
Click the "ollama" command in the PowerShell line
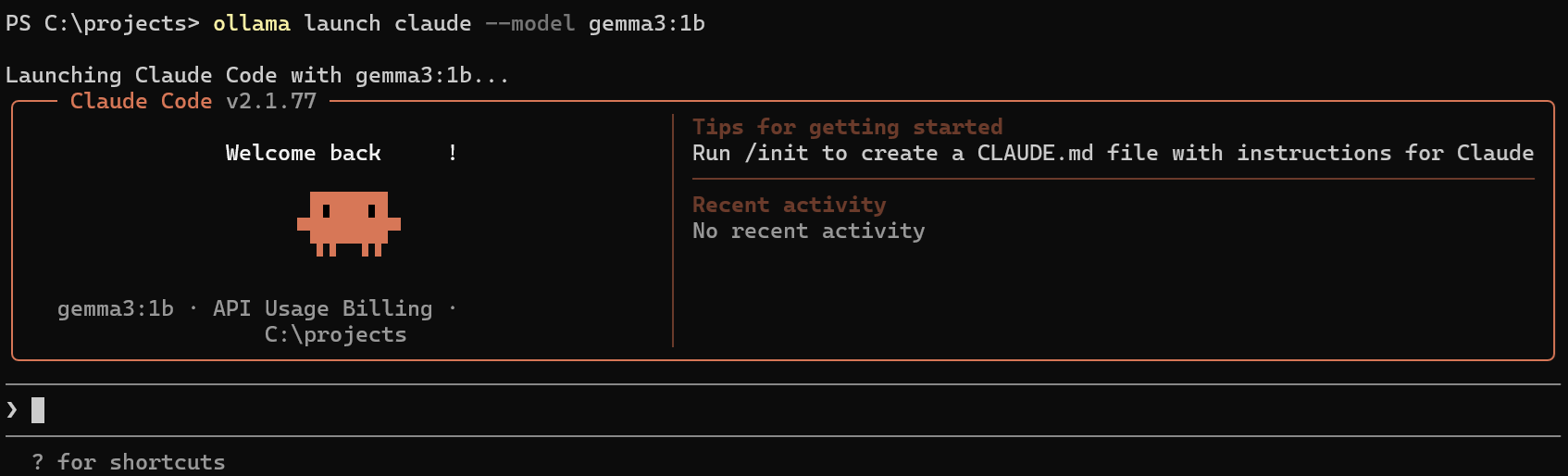point(251,23)
